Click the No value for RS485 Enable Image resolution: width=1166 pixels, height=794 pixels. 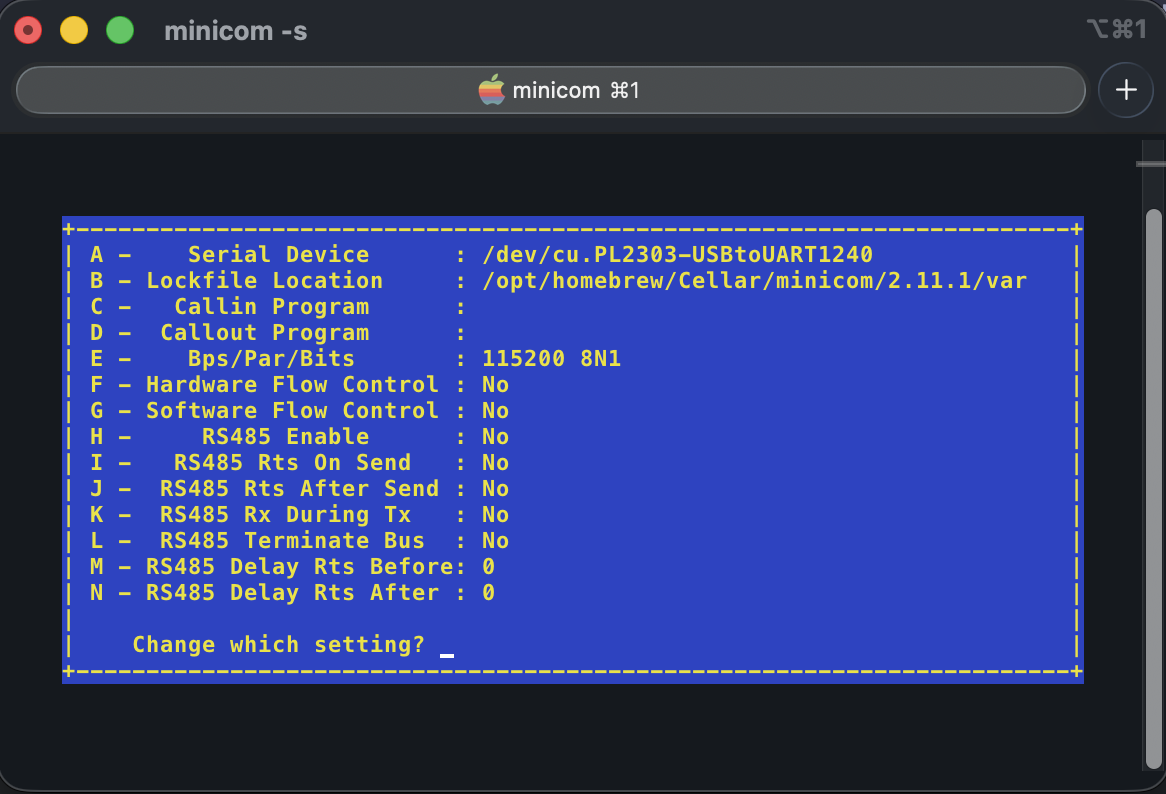(495, 436)
